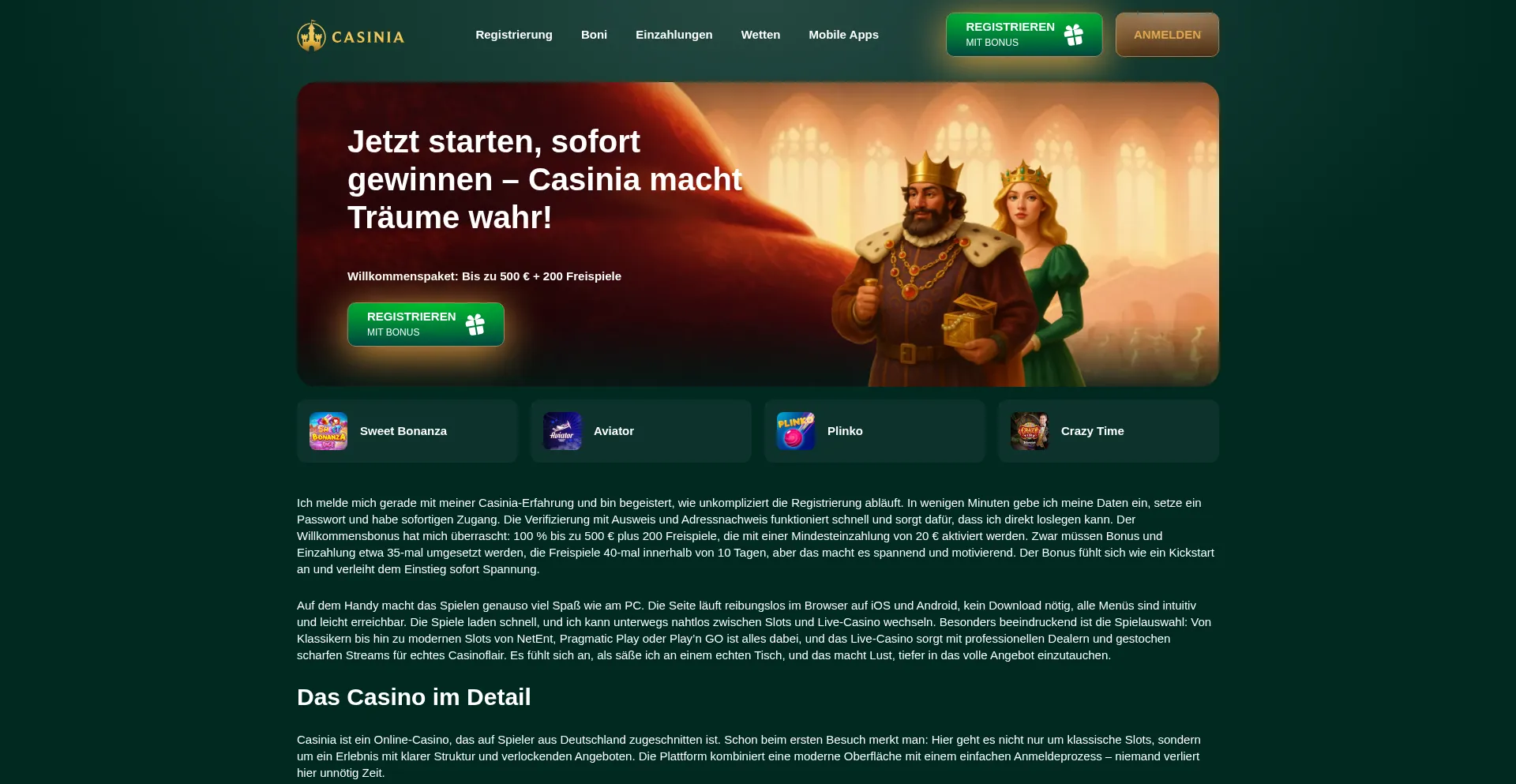
Task: Select the Crazy Time card text
Action: [x=1092, y=431]
